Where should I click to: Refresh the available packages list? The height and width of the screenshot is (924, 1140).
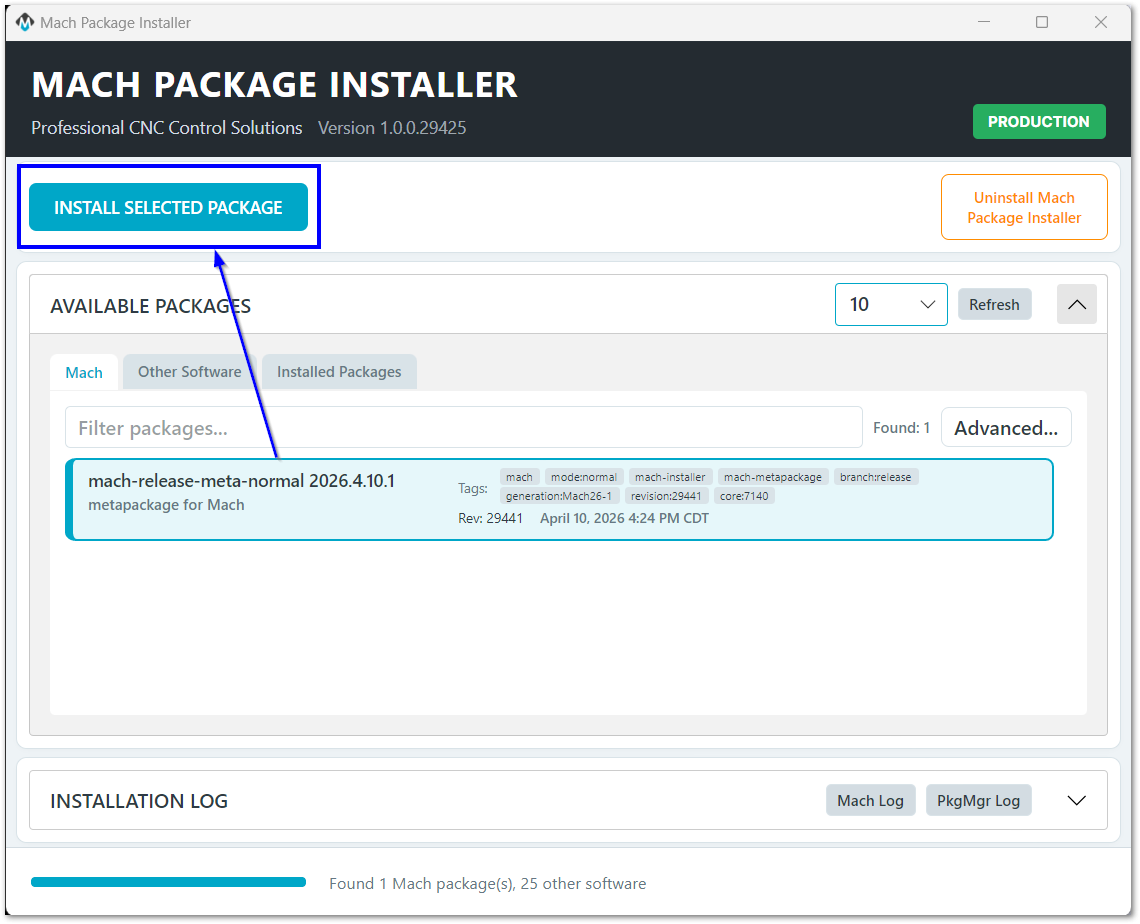pos(994,305)
